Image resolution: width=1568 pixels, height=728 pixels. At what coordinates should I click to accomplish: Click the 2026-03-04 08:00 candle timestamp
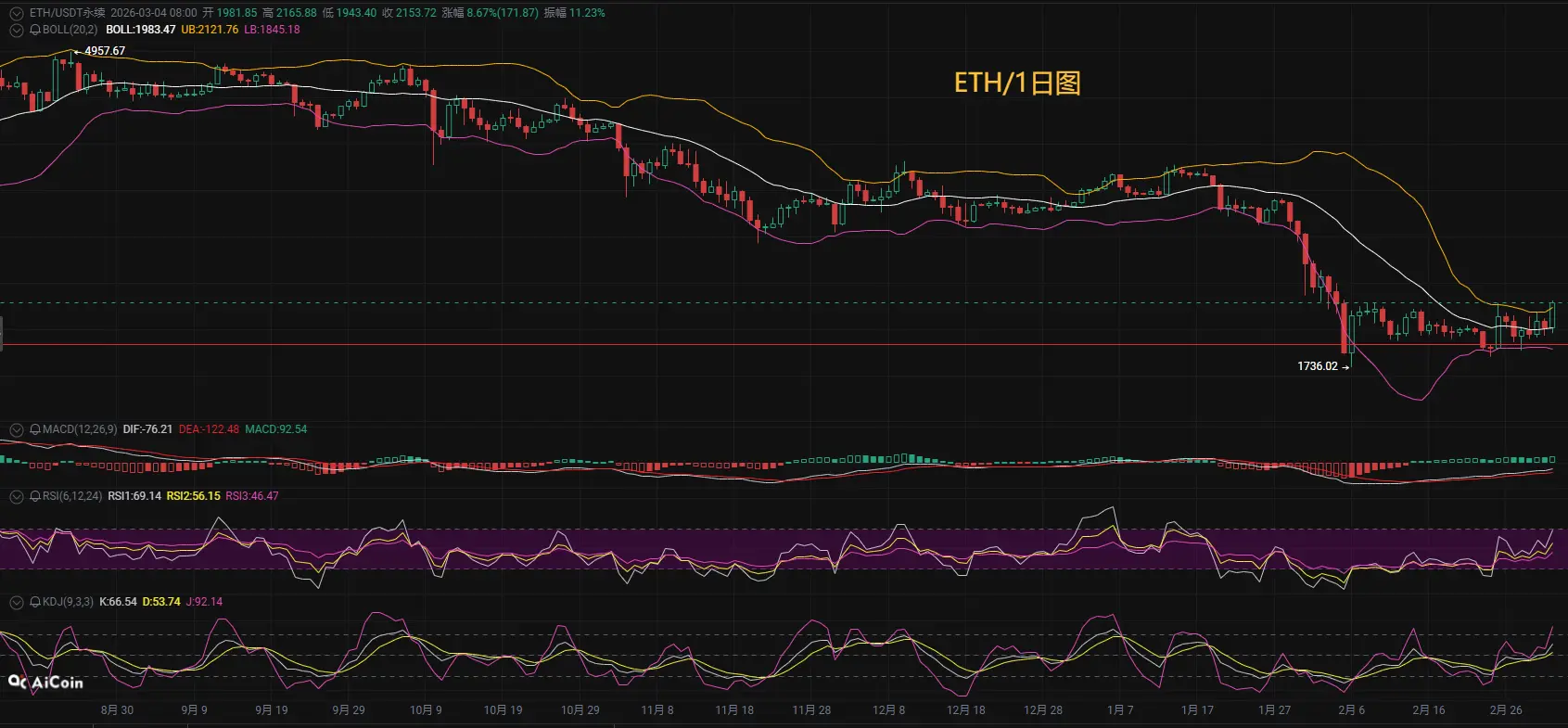(154, 13)
